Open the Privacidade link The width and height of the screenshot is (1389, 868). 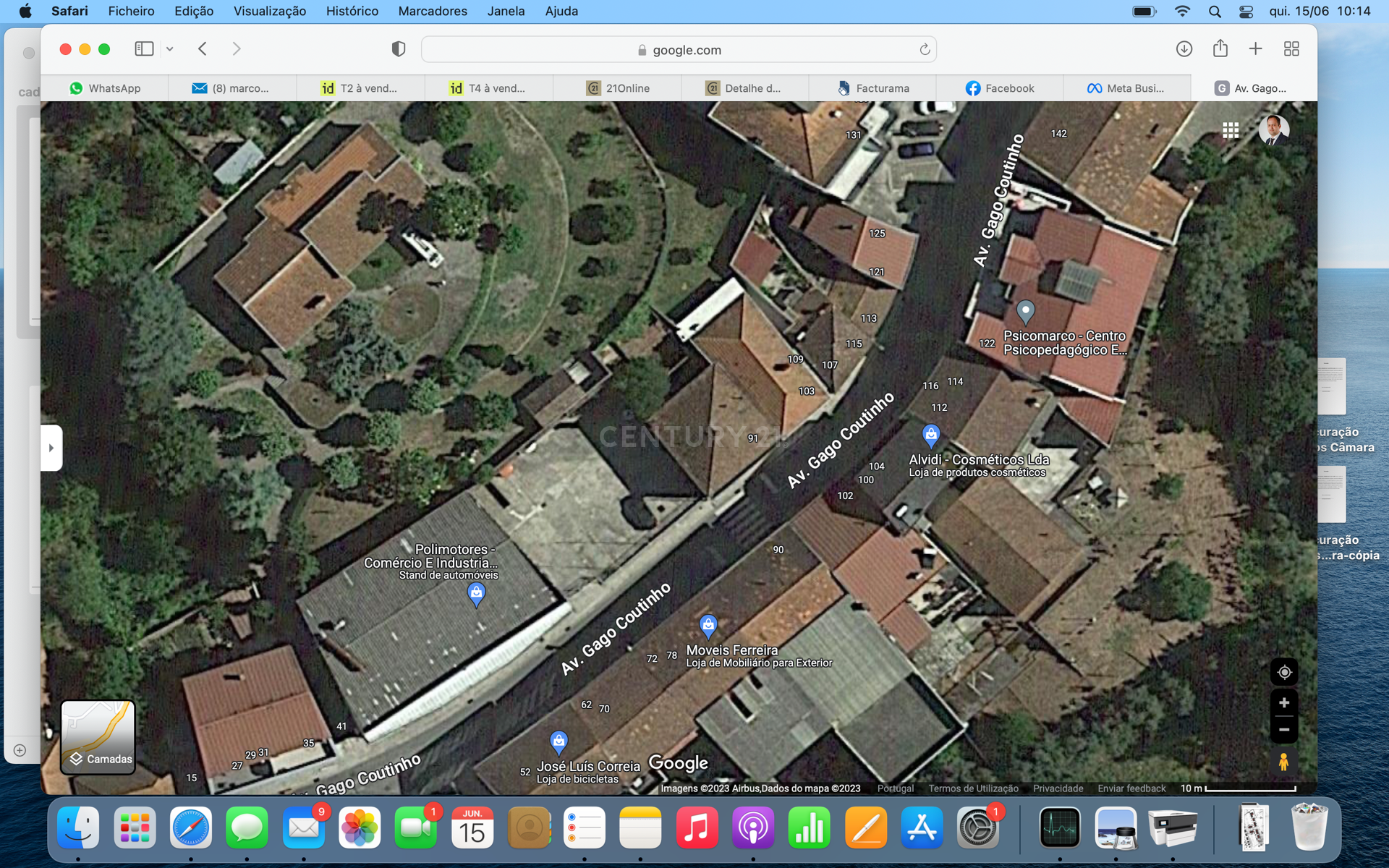[1058, 788]
